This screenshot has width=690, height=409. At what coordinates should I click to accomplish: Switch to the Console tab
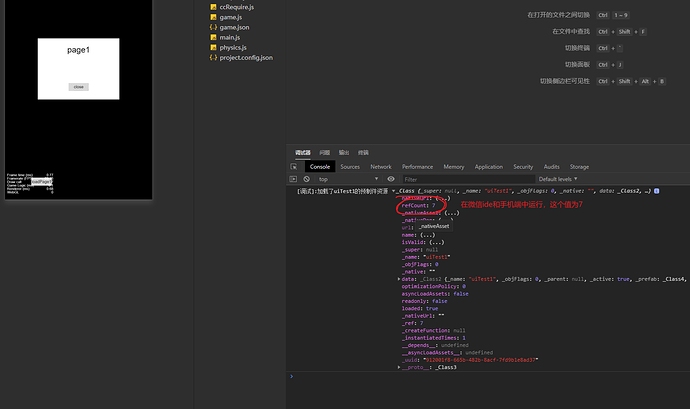320,166
